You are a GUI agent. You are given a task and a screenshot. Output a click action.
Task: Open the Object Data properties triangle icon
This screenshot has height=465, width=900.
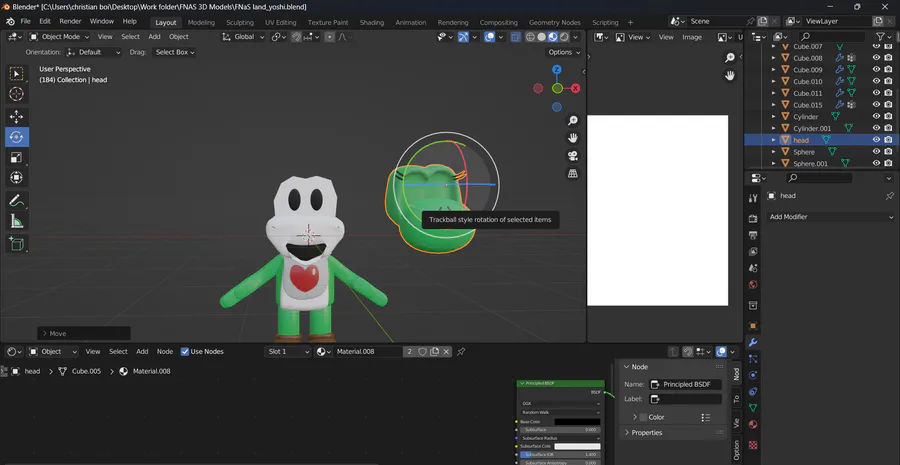point(753,408)
